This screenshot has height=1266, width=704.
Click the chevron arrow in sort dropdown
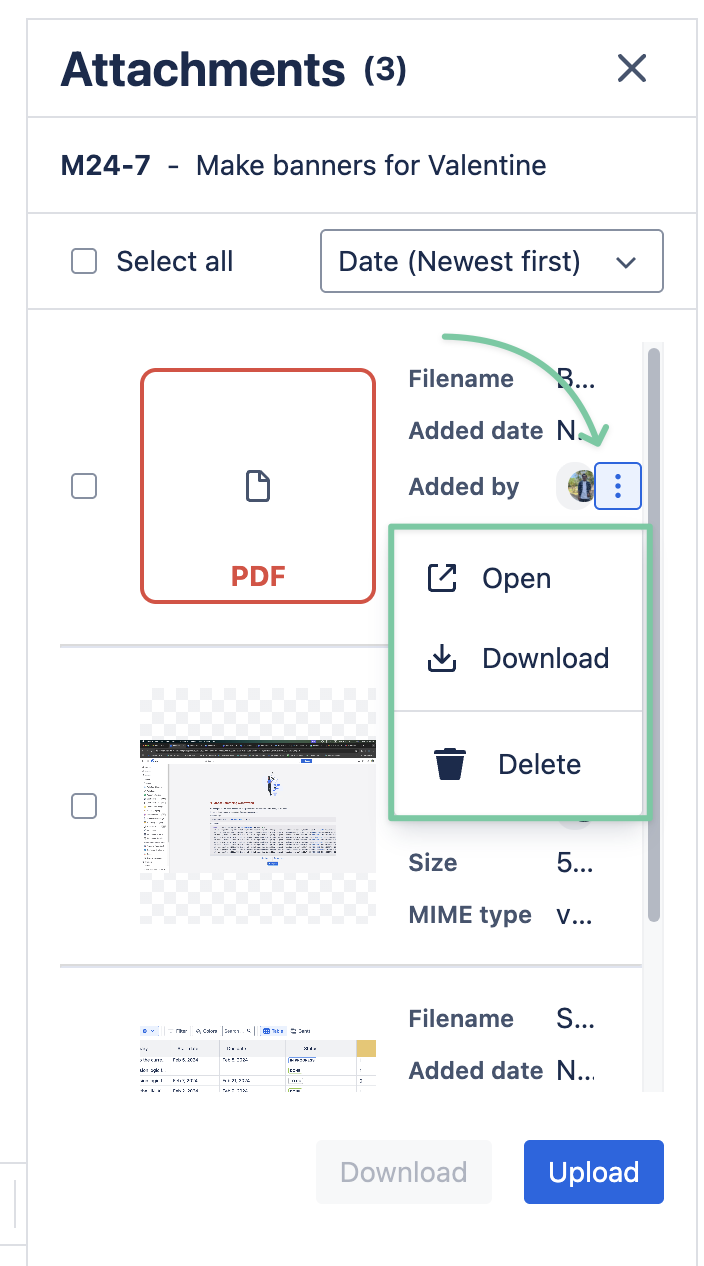coord(627,263)
